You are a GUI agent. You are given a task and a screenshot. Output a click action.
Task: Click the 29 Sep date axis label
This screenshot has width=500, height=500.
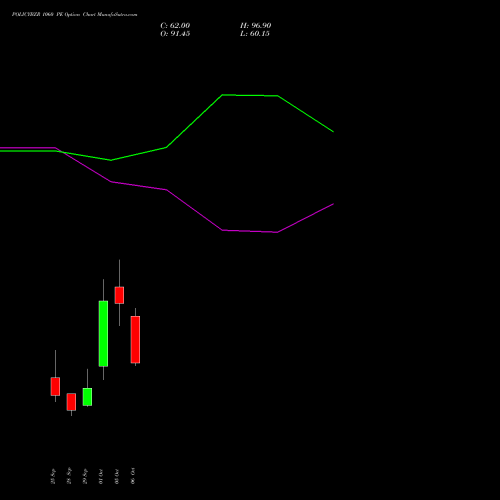coord(85,476)
